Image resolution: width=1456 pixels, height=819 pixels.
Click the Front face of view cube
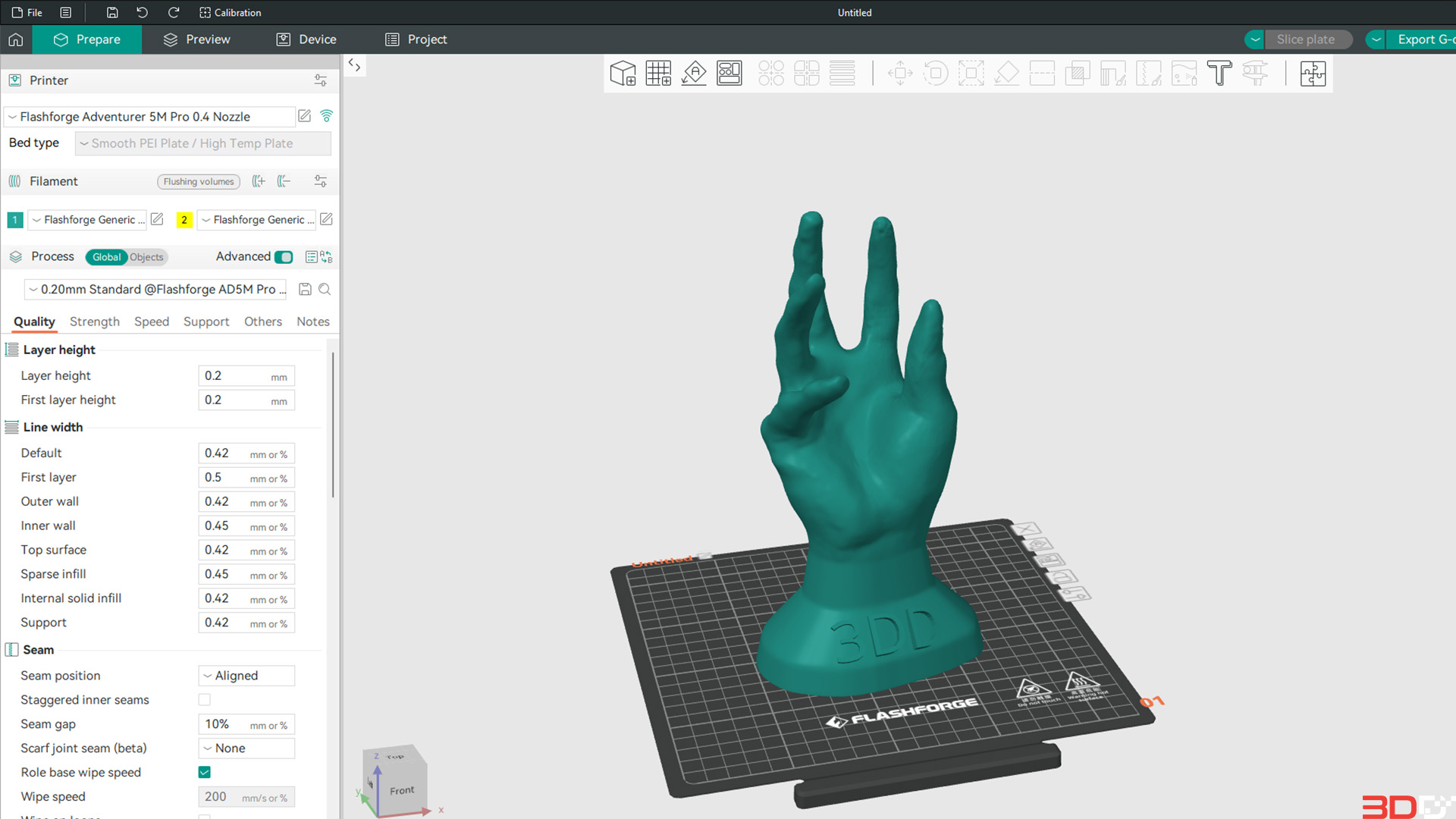[402, 790]
